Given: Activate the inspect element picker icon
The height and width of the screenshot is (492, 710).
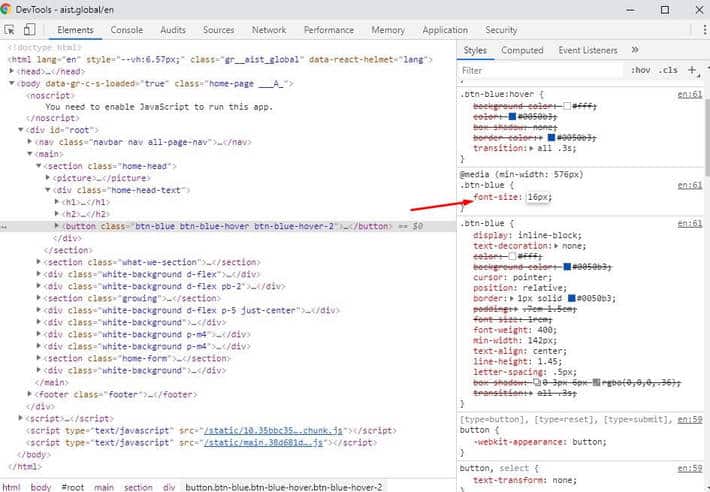Looking at the screenshot, I should (x=9, y=30).
